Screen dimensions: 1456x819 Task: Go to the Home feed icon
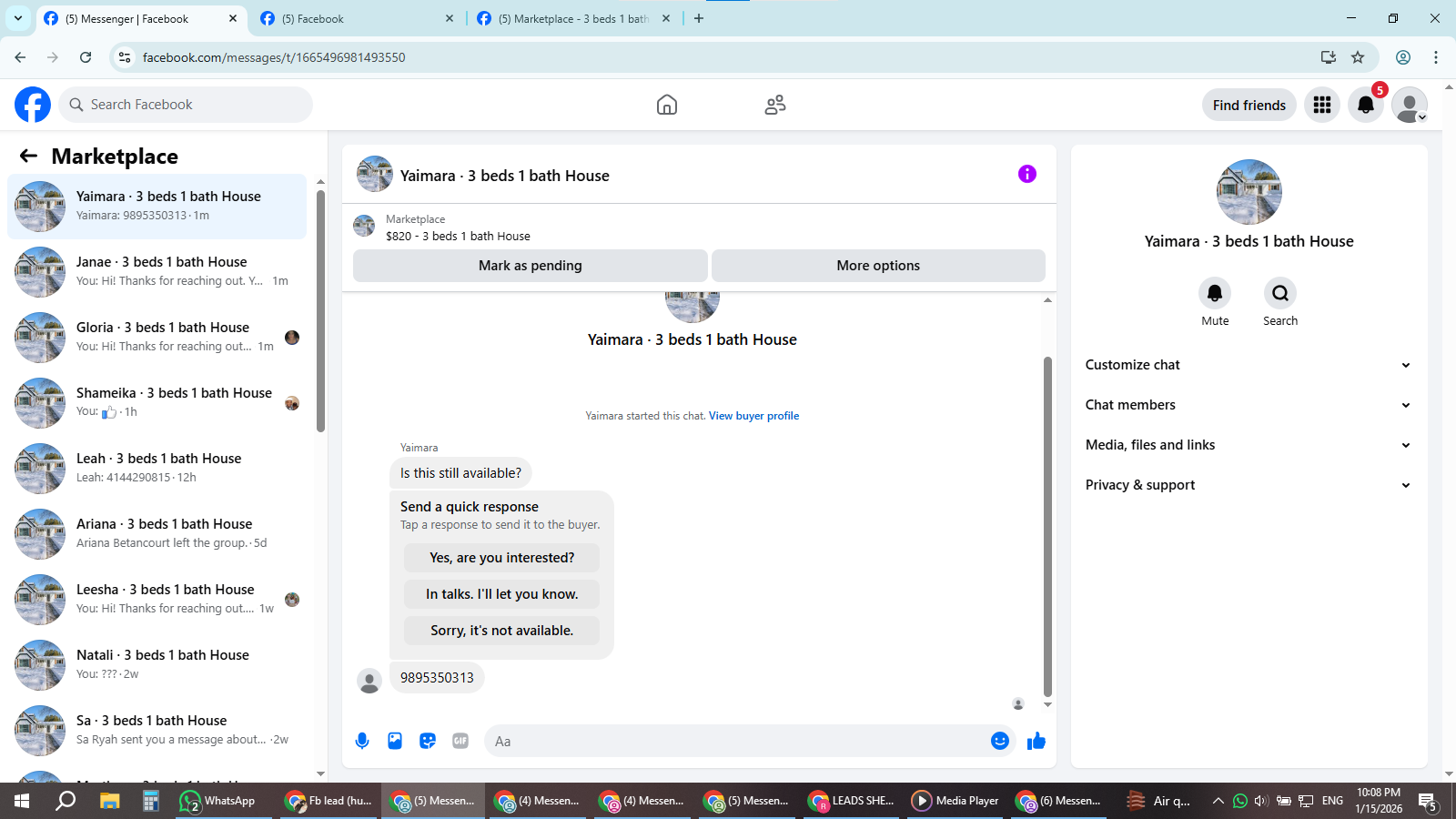point(667,105)
